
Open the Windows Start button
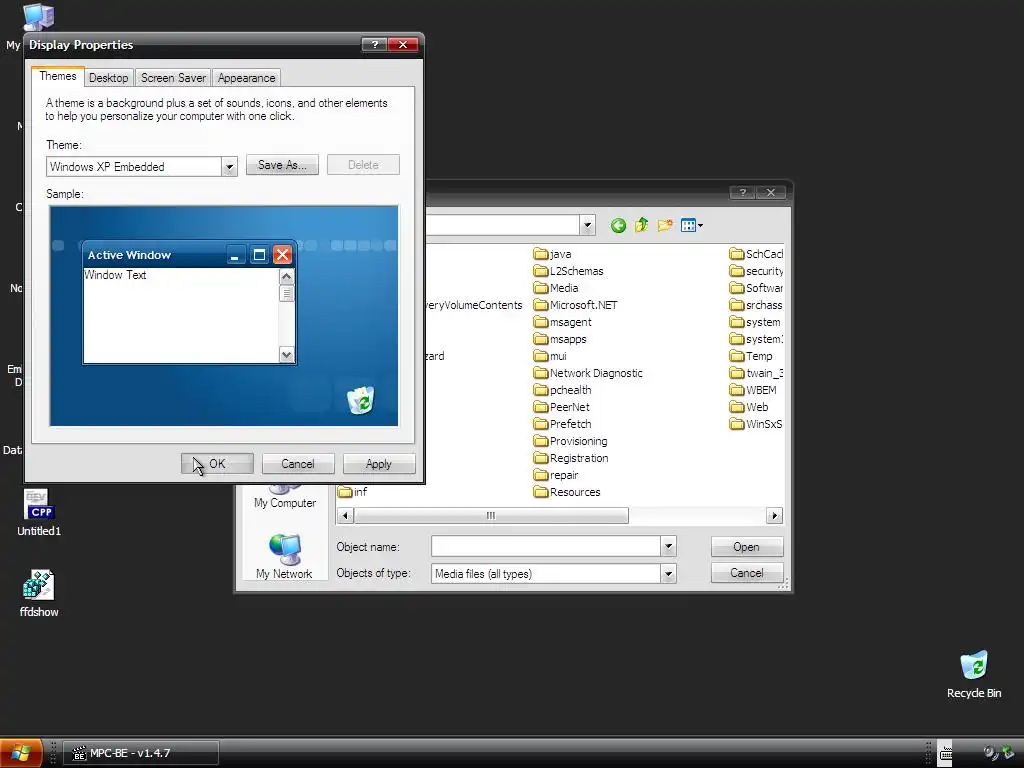pos(21,752)
